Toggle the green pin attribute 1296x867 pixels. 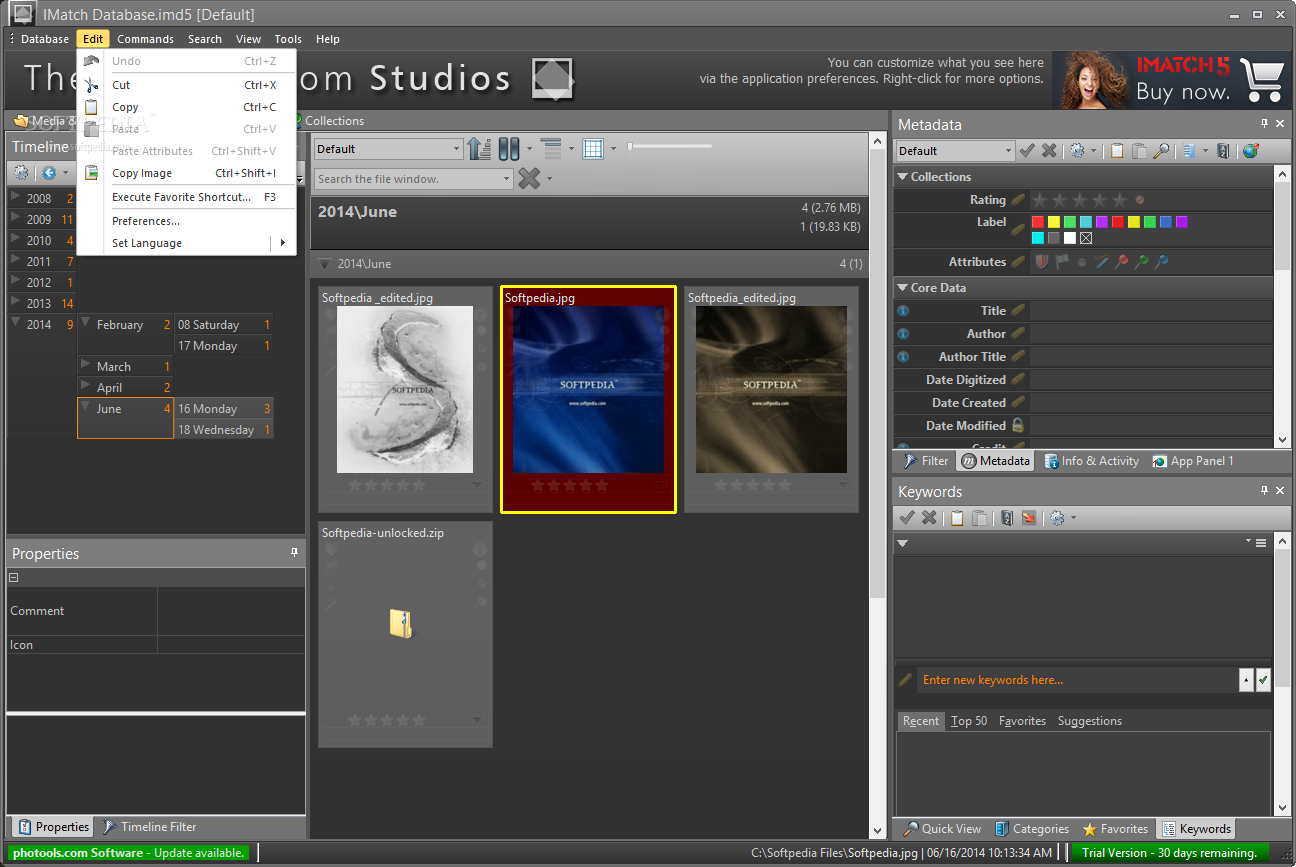pyautogui.click(x=1142, y=262)
